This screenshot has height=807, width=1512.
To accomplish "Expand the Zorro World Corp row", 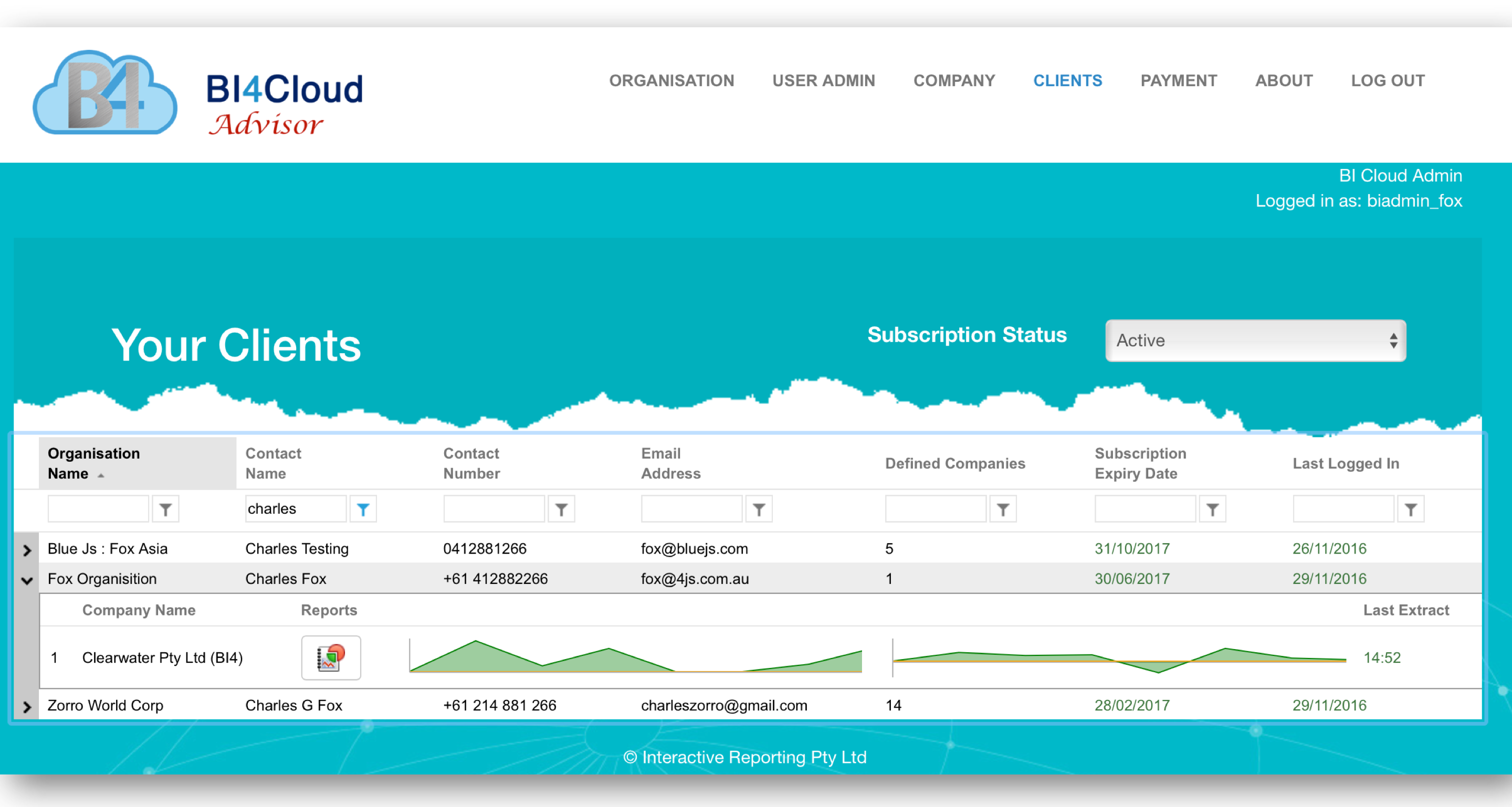I will click(x=26, y=706).
